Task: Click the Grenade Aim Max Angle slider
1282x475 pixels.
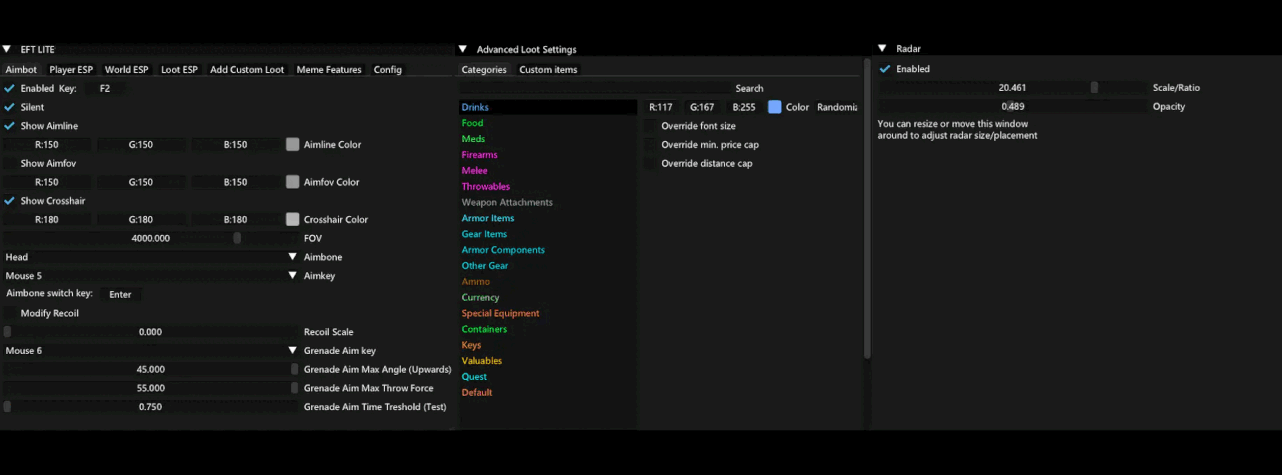Action: coord(151,369)
